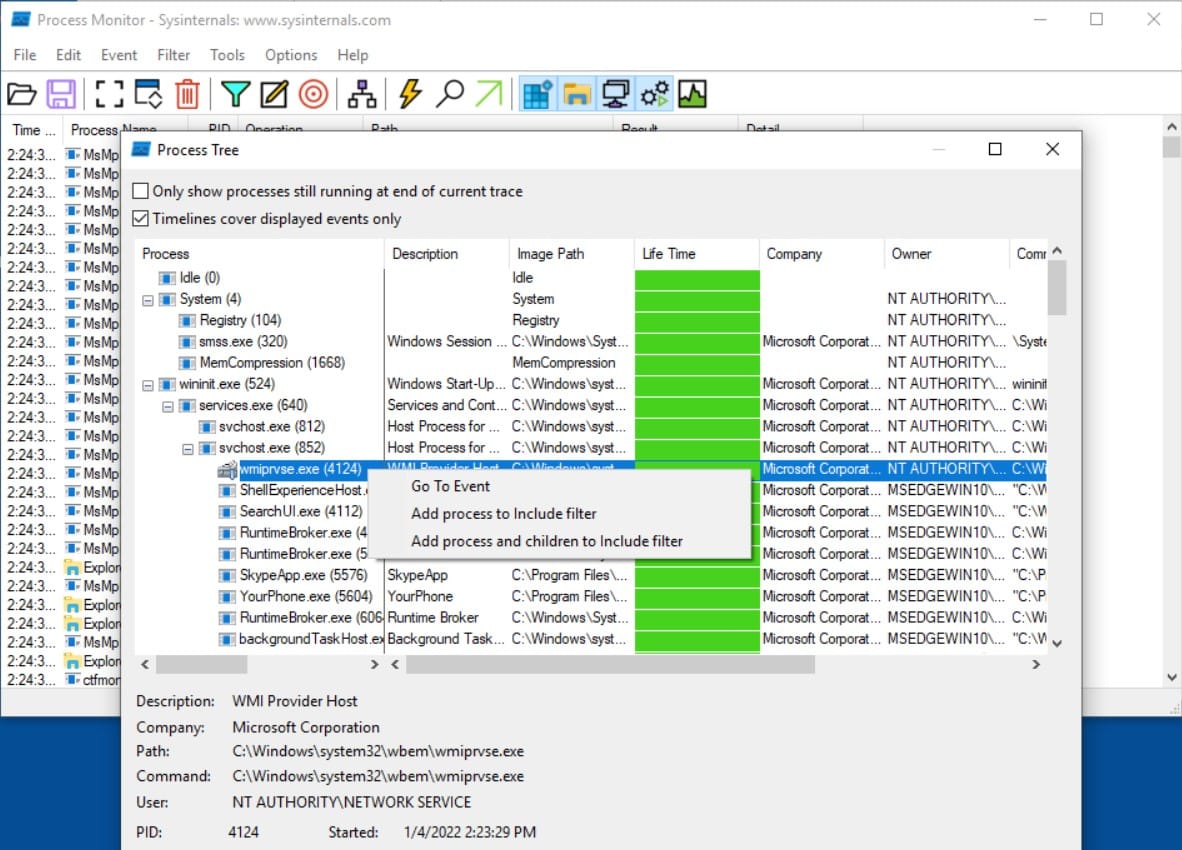This screenshot has height=850, width=1182.
Task: Enable Only show processes still running checkbox
Action: (x=140, y=191)
